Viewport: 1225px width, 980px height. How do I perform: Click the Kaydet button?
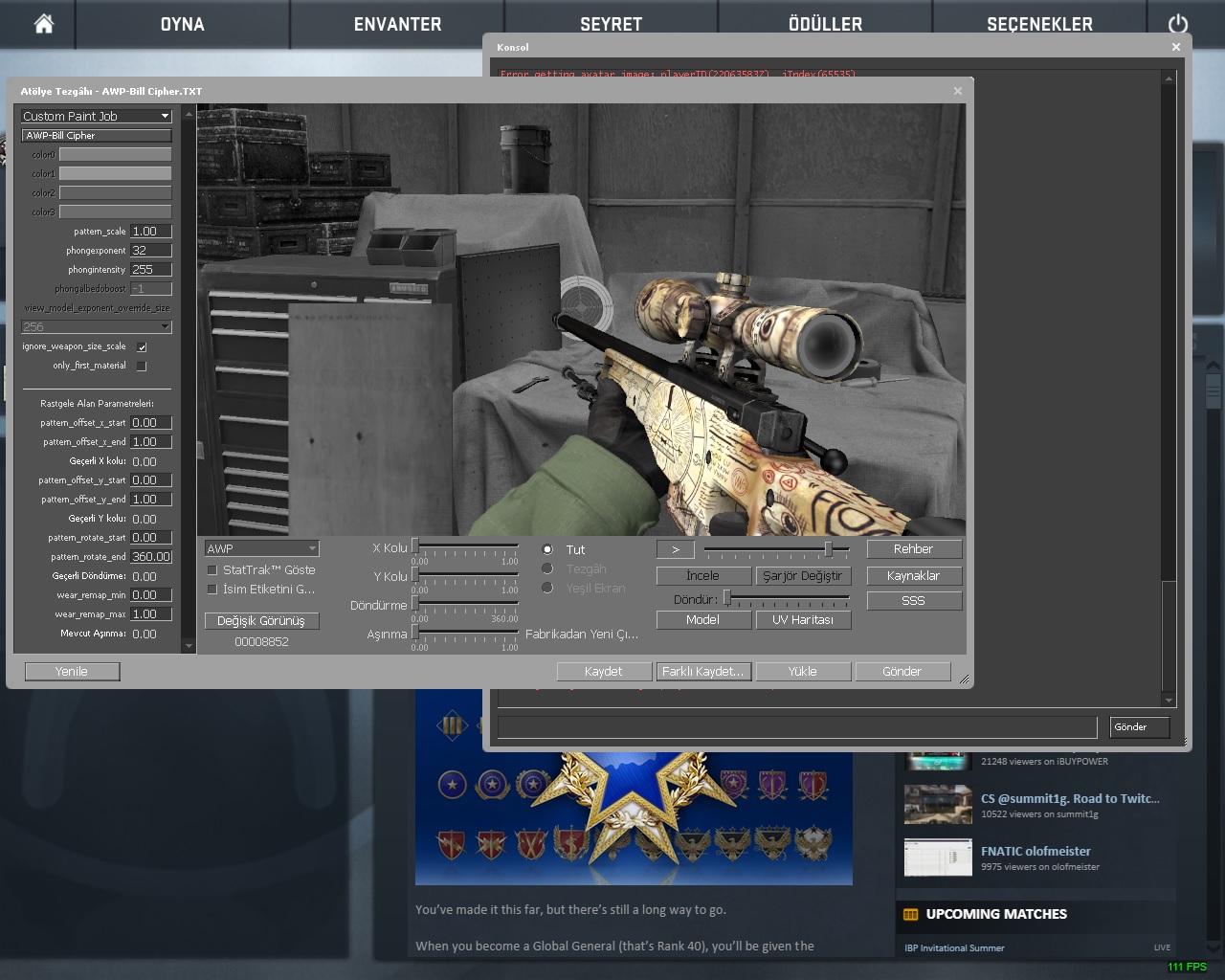(x=604, y=672)
